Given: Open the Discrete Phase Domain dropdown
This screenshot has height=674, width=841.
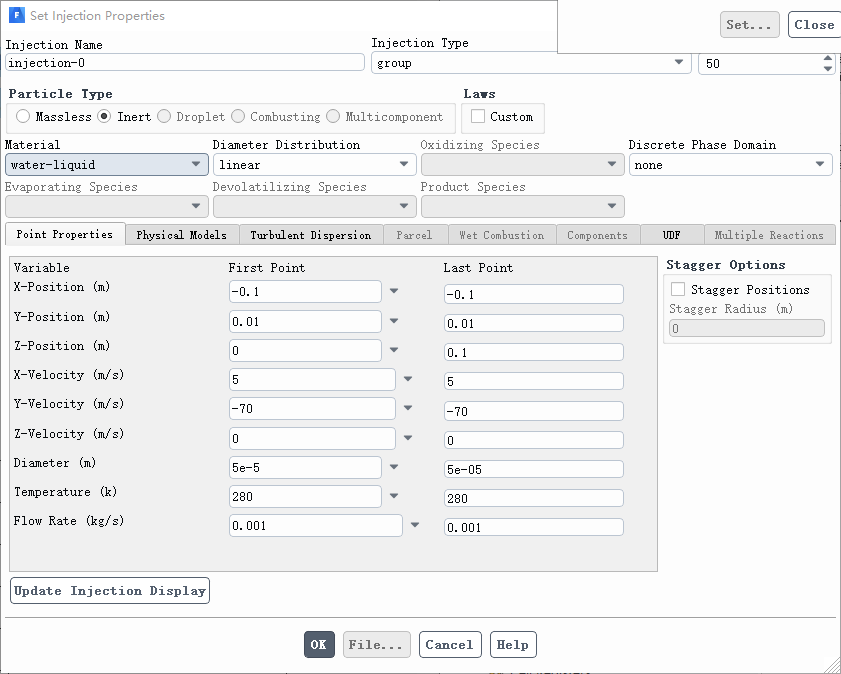Looking at the screenshot, I should (730, 165).
